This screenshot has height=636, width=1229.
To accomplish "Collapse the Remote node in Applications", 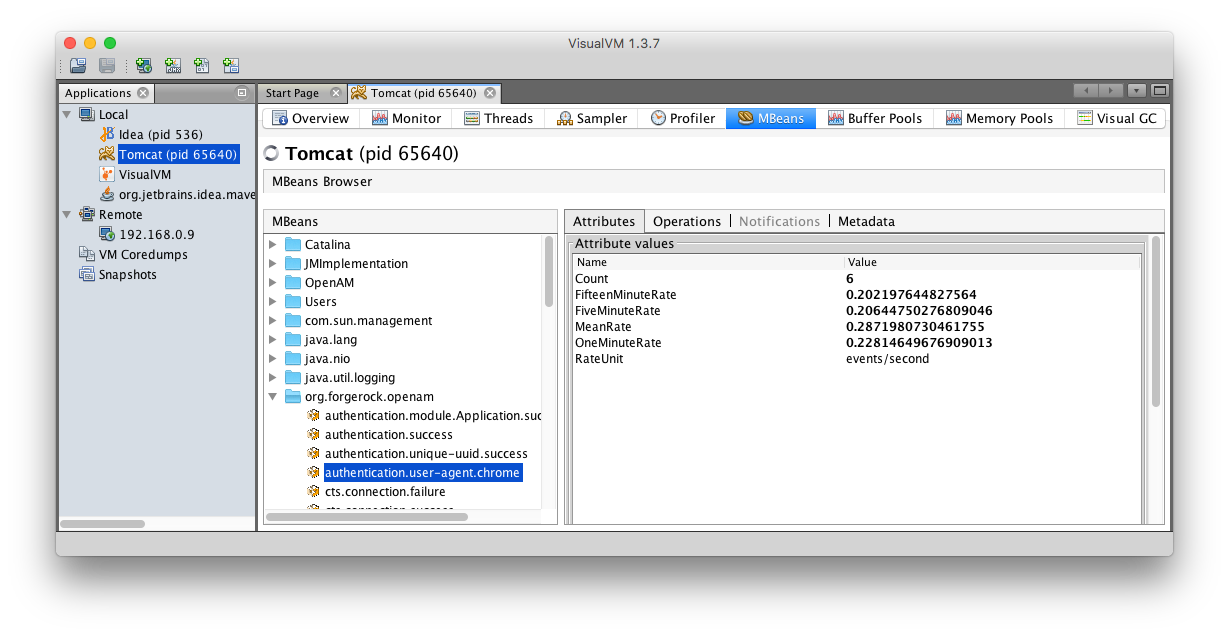I will click(x=67, y=214).
